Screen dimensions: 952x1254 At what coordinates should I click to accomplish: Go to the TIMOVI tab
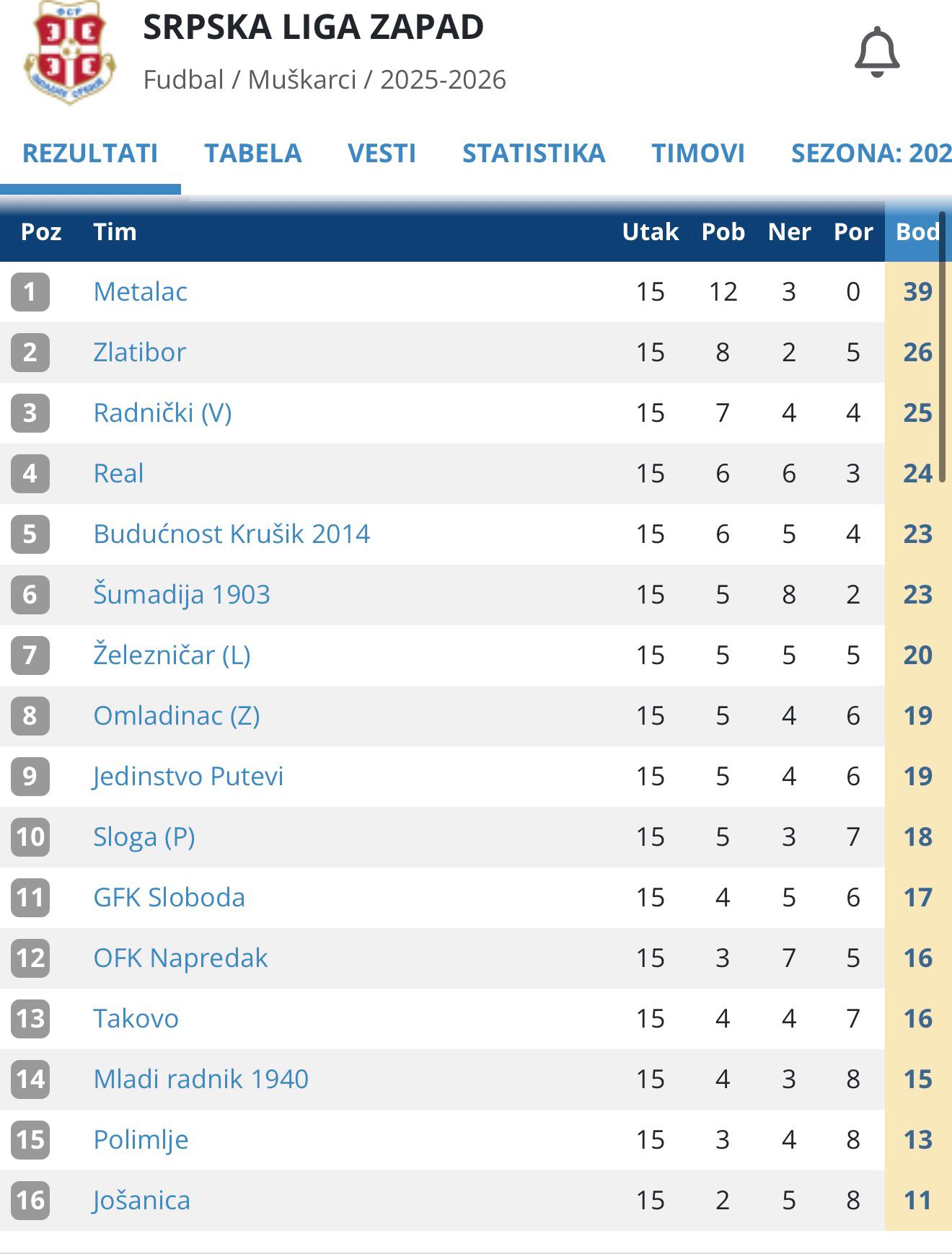click(x=697, y=154)
